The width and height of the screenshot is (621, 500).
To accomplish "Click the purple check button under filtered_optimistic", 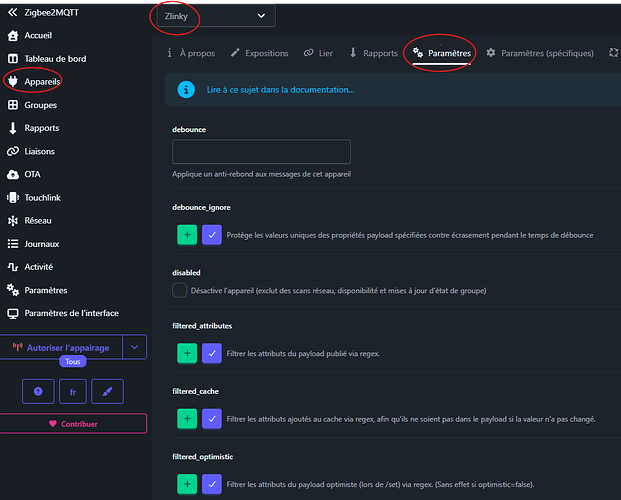I will pyautogui.click(x=211, y=483).
